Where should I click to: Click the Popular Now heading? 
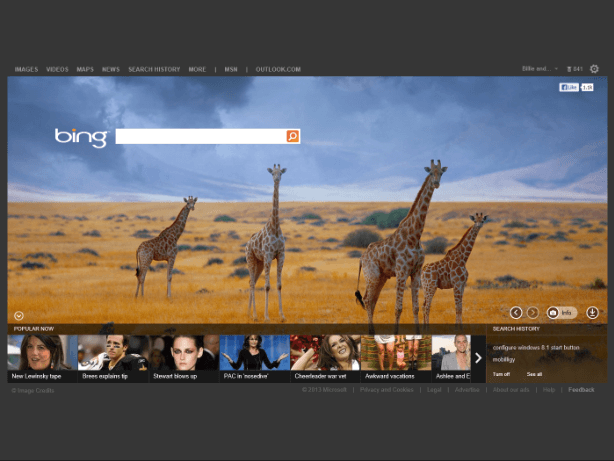[x=34, y=329]
